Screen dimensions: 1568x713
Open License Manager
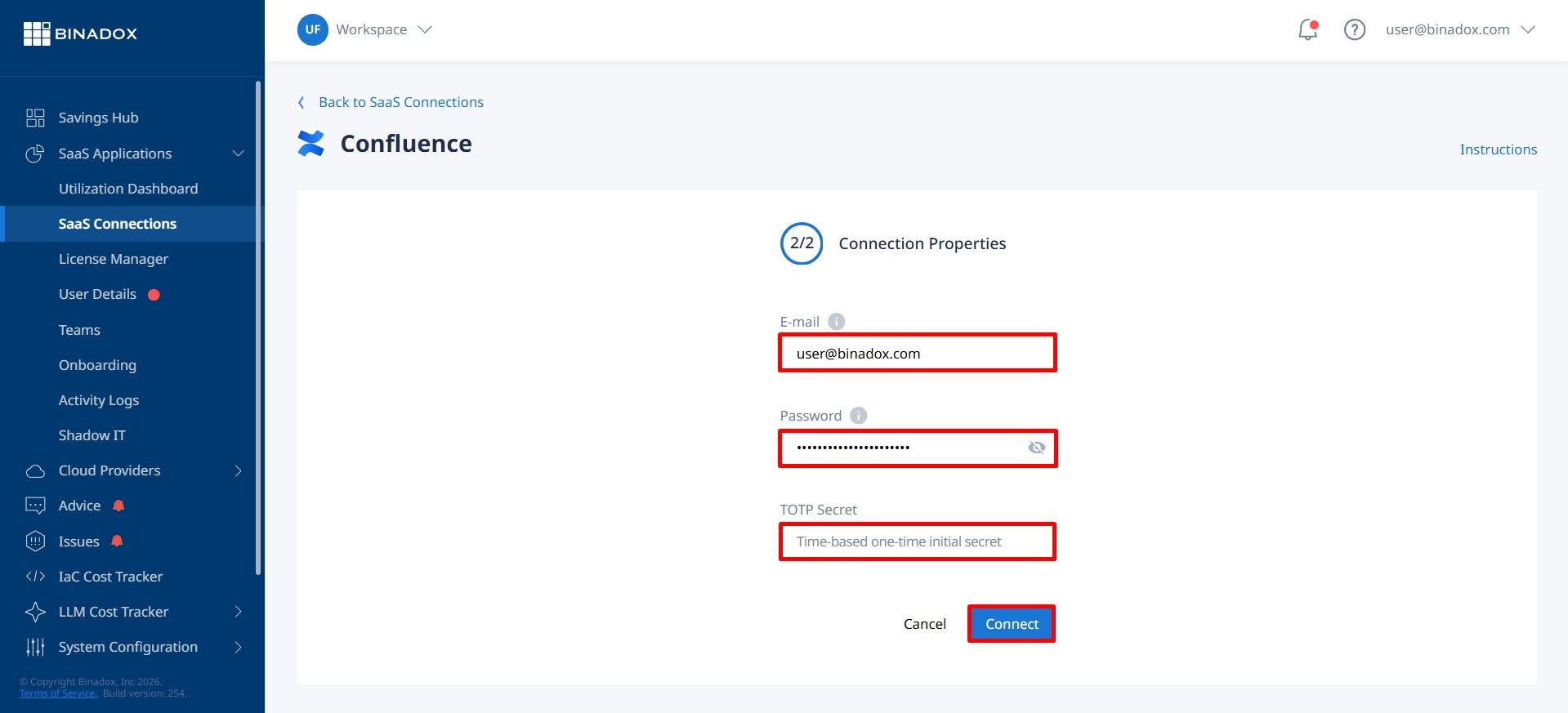[x=114, y=259]
